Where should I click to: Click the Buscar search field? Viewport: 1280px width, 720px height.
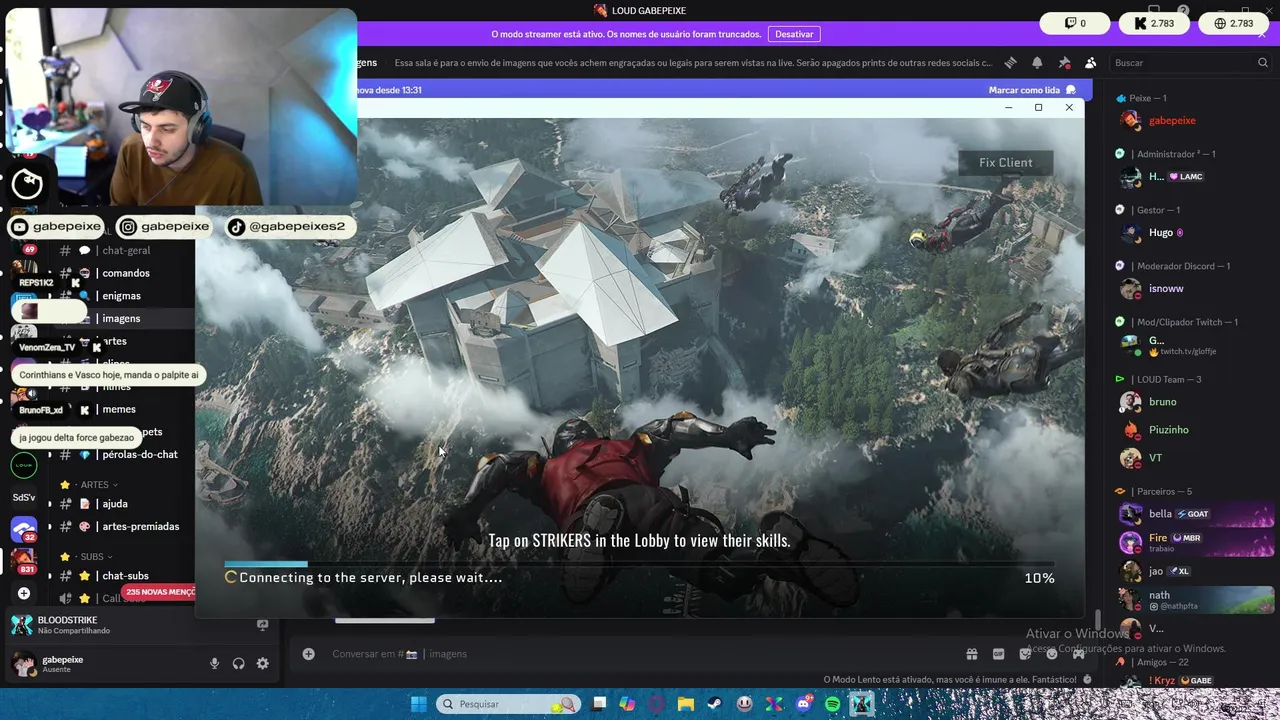pos(1190,62)
